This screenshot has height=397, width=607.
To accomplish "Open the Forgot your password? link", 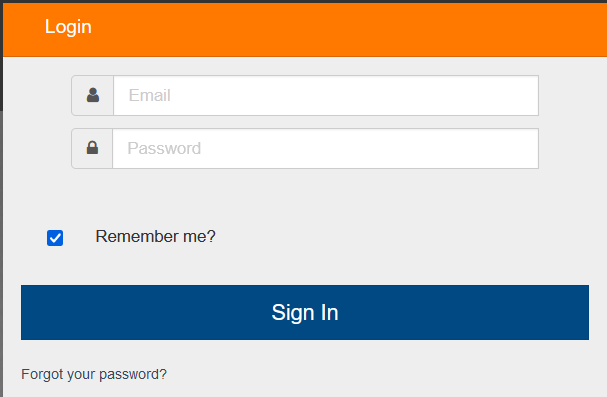I will click(94, 374).
